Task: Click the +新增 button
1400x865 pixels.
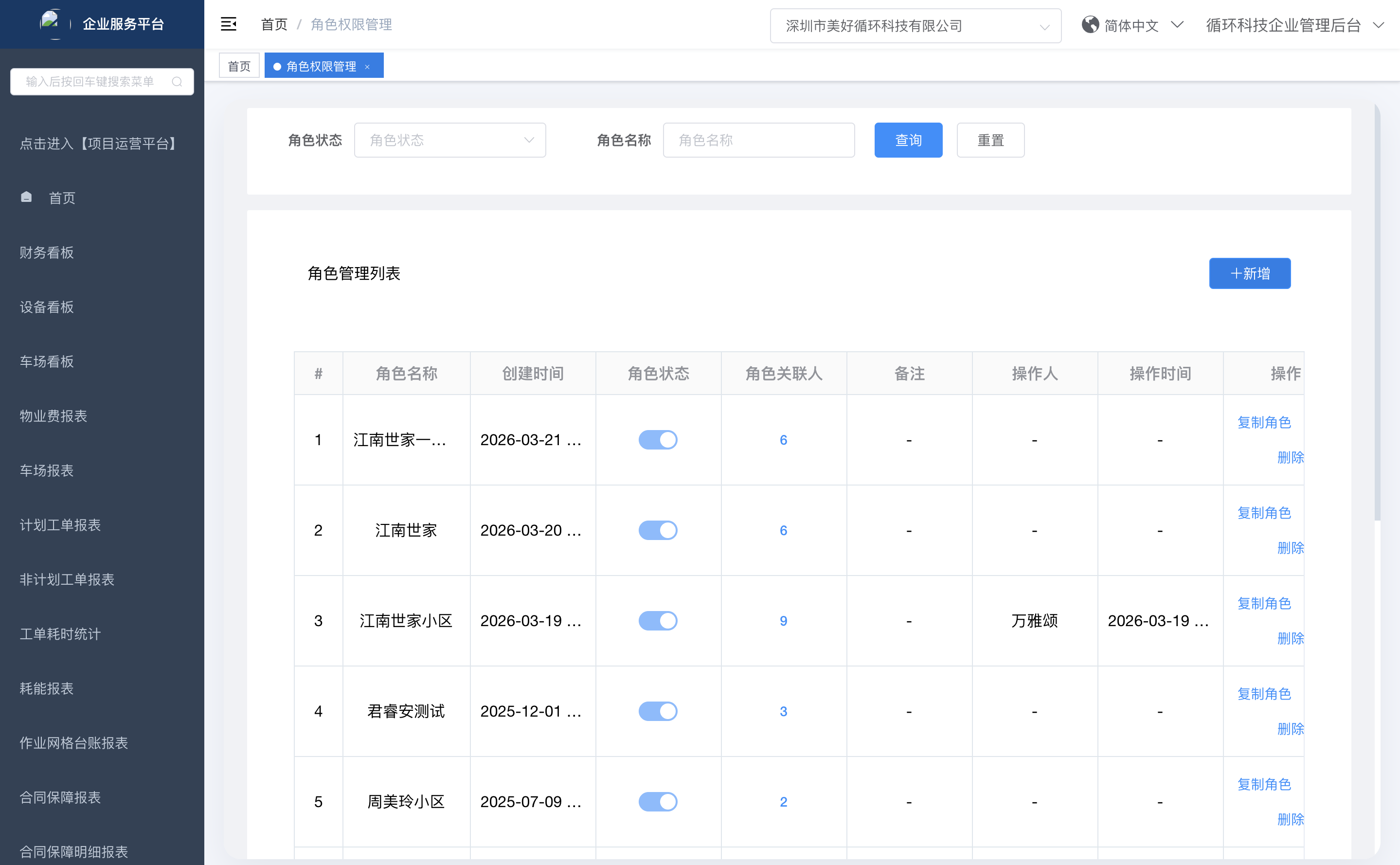Action: 1249,273
